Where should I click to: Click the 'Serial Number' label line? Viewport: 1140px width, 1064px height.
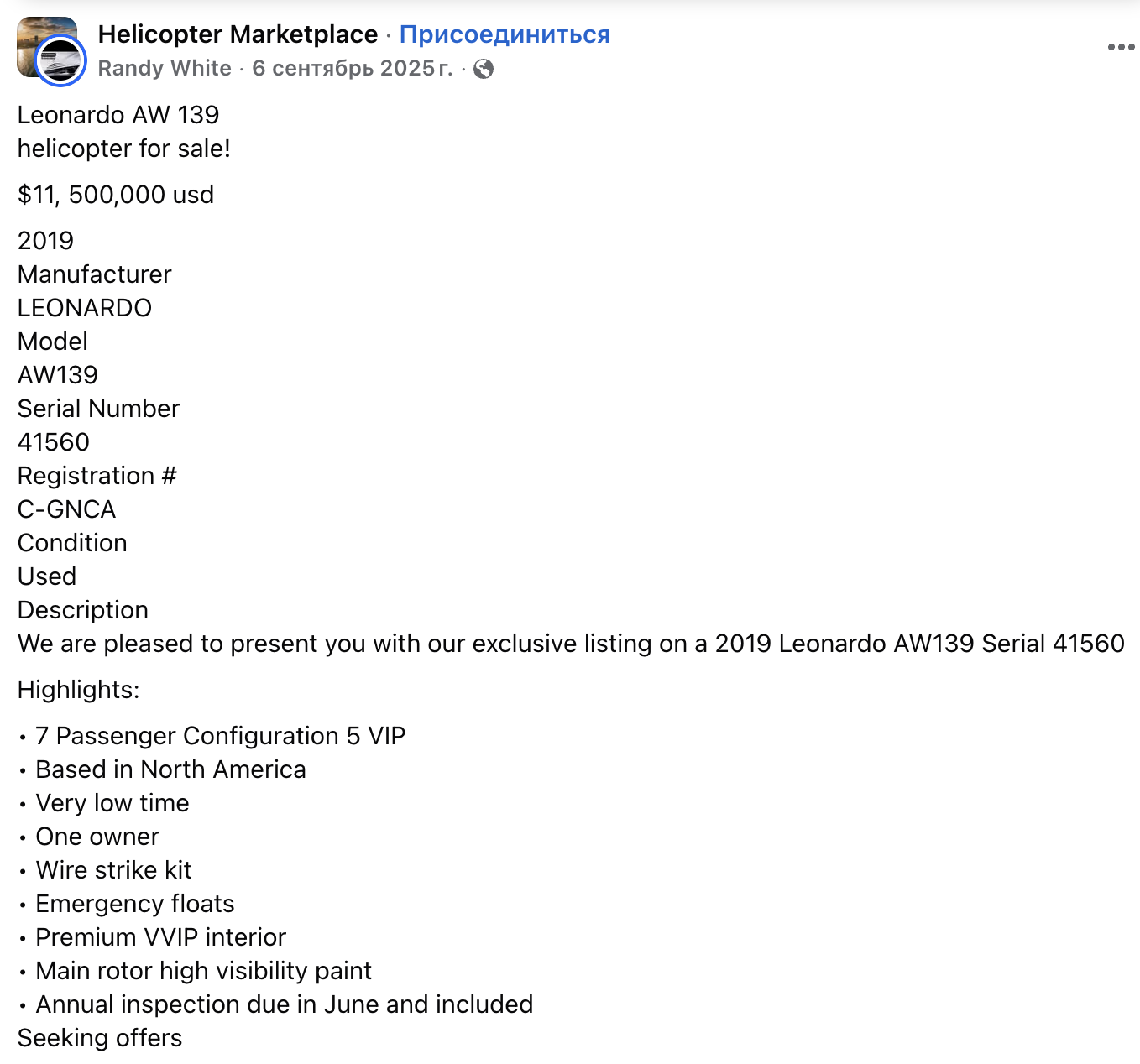(99, 409)
